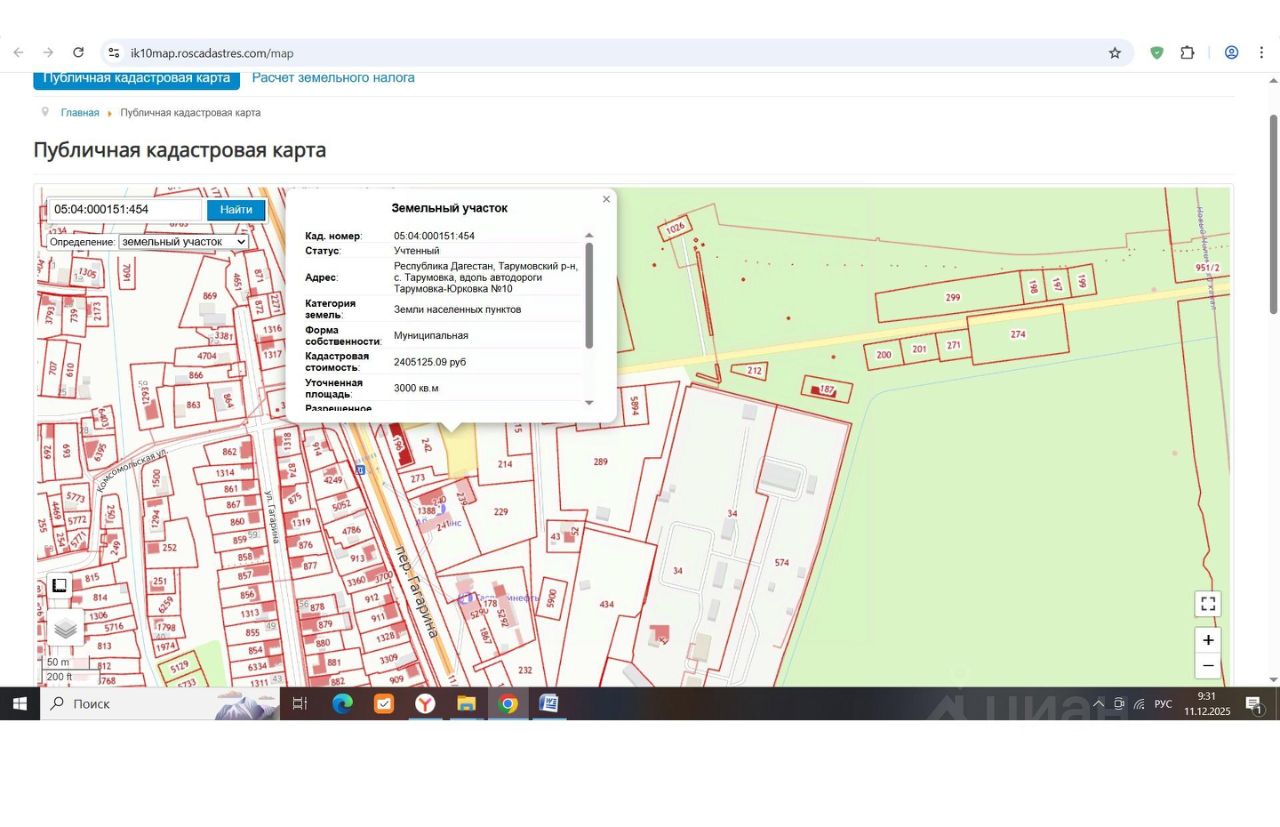This screenshot has width=1280, height=827.
Task: Select parcel 299 on the map
Action: click(953, 297)
